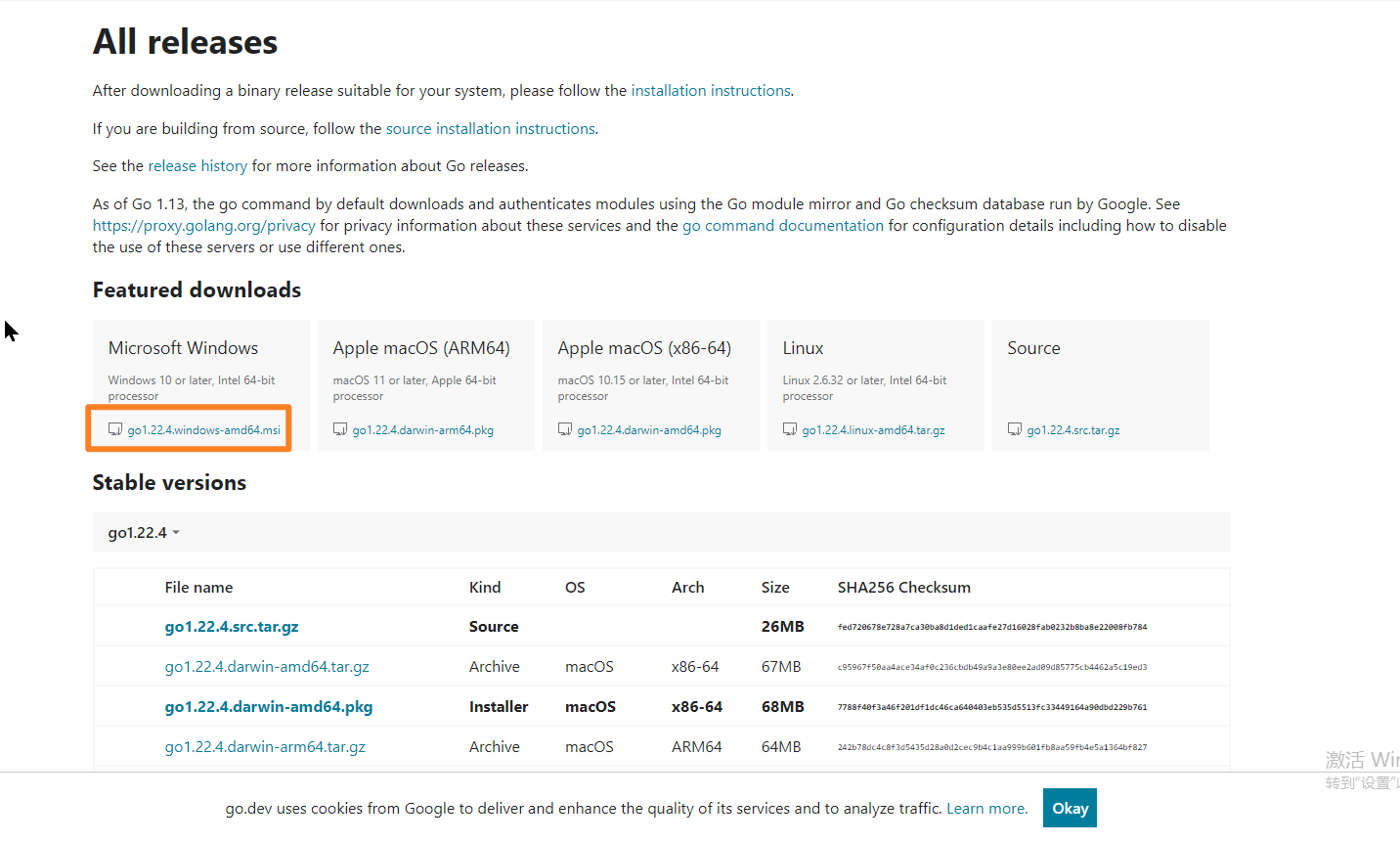Click the Linux card title

click(x=804, y=348)
